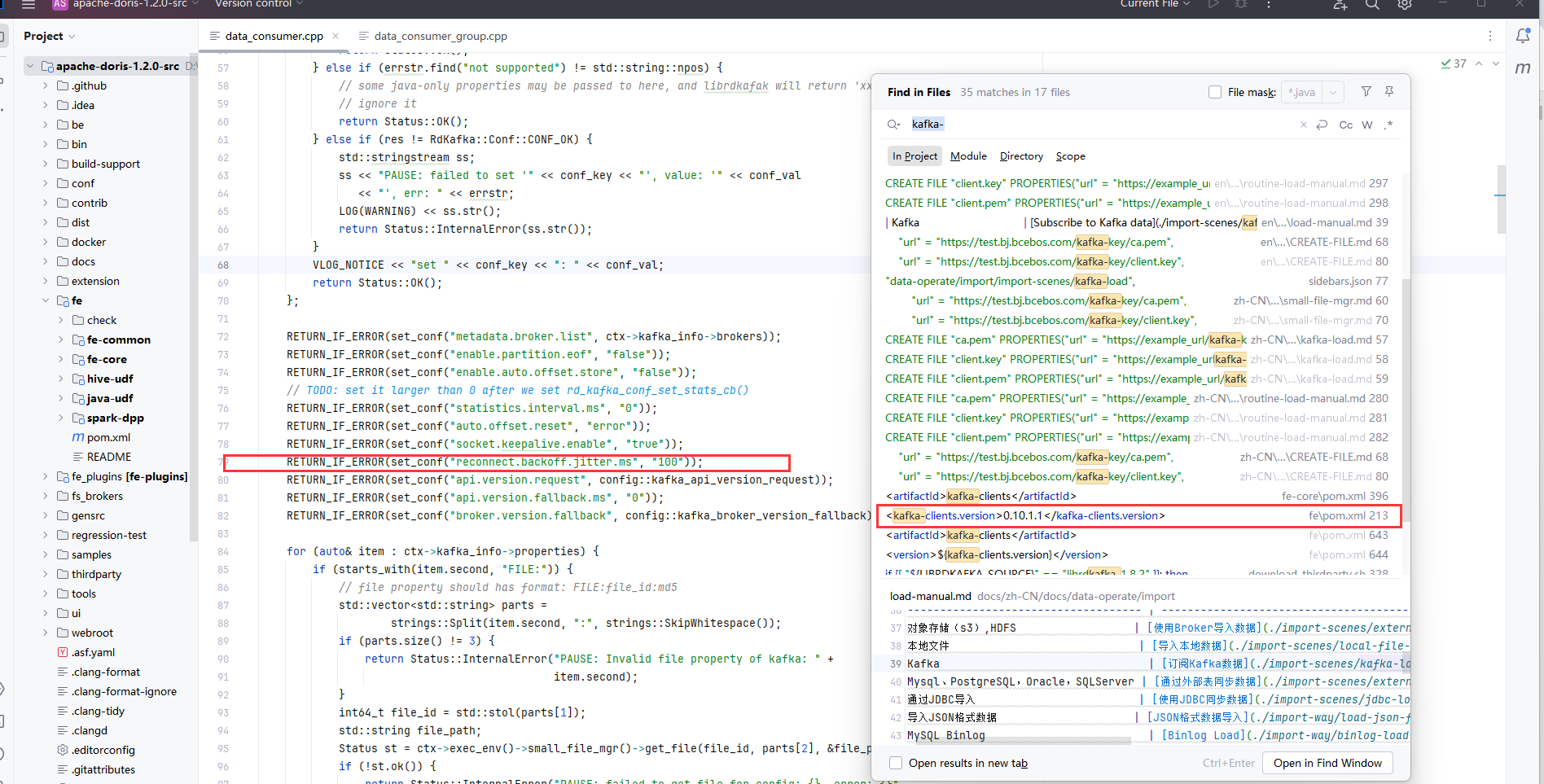Click the Code With Me add user icon

[1340, 4]
